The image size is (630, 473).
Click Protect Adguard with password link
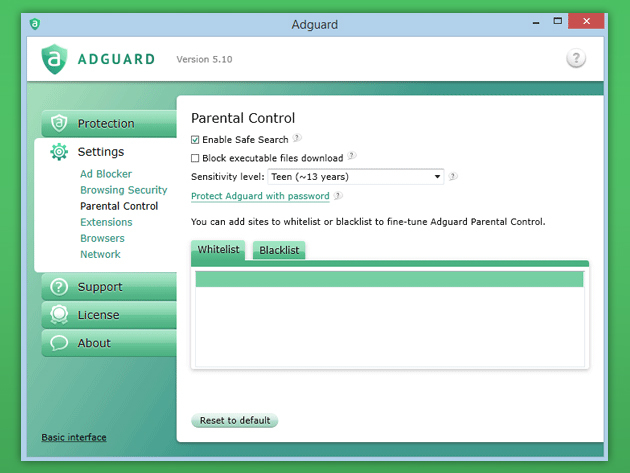coord(260,196)
